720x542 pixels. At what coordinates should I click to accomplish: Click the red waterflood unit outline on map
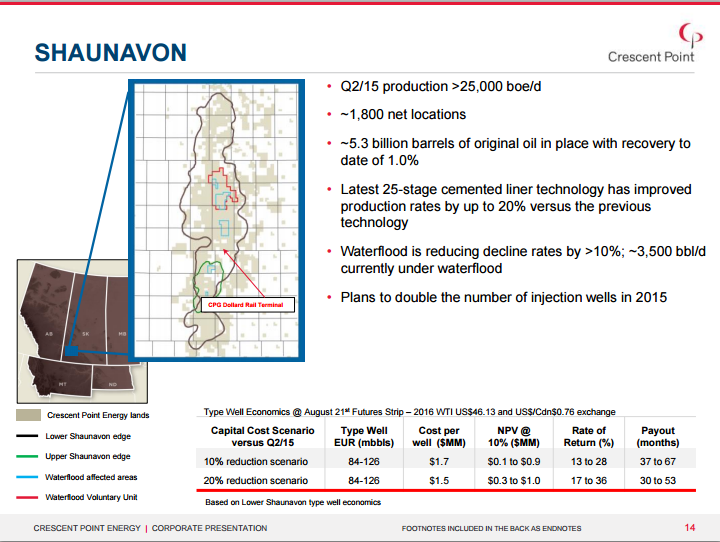224,188
